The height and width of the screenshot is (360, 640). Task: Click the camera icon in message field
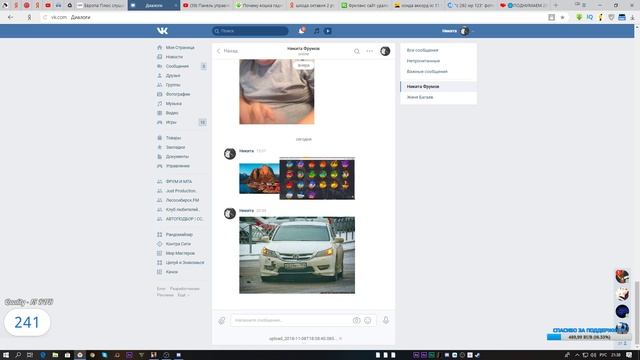[x=356, y=320]
